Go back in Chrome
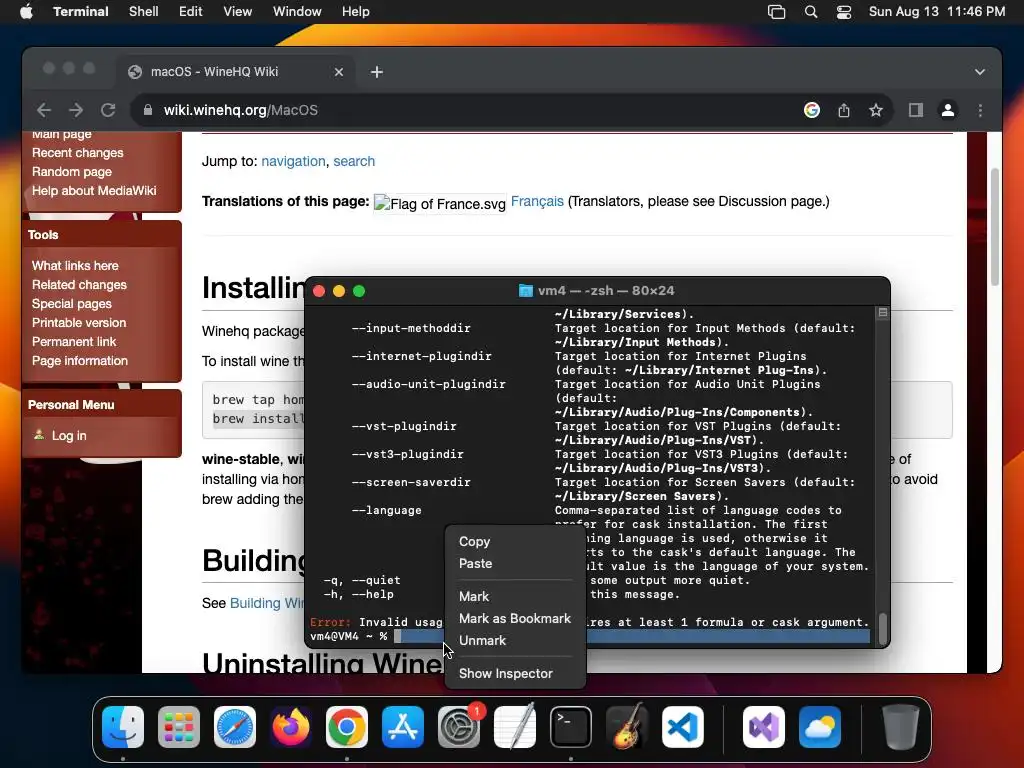 (x=44, y=110)
